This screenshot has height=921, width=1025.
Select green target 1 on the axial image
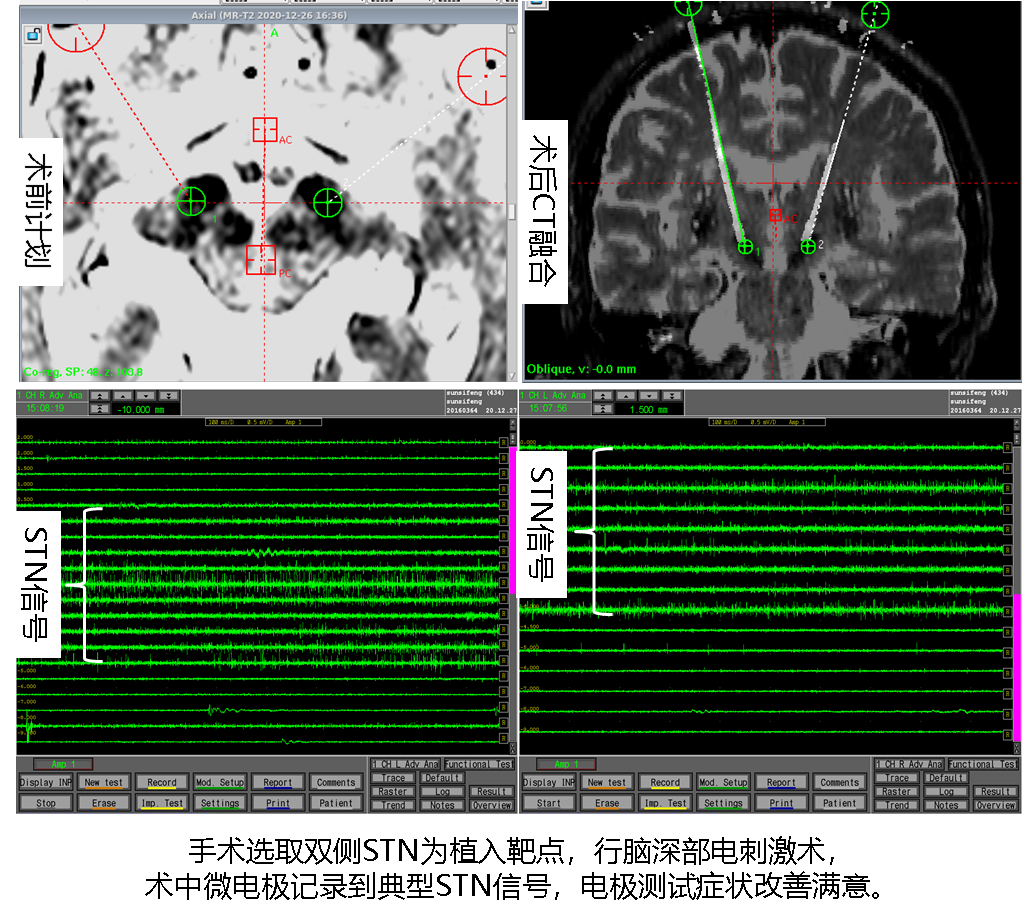click(191, 201)
